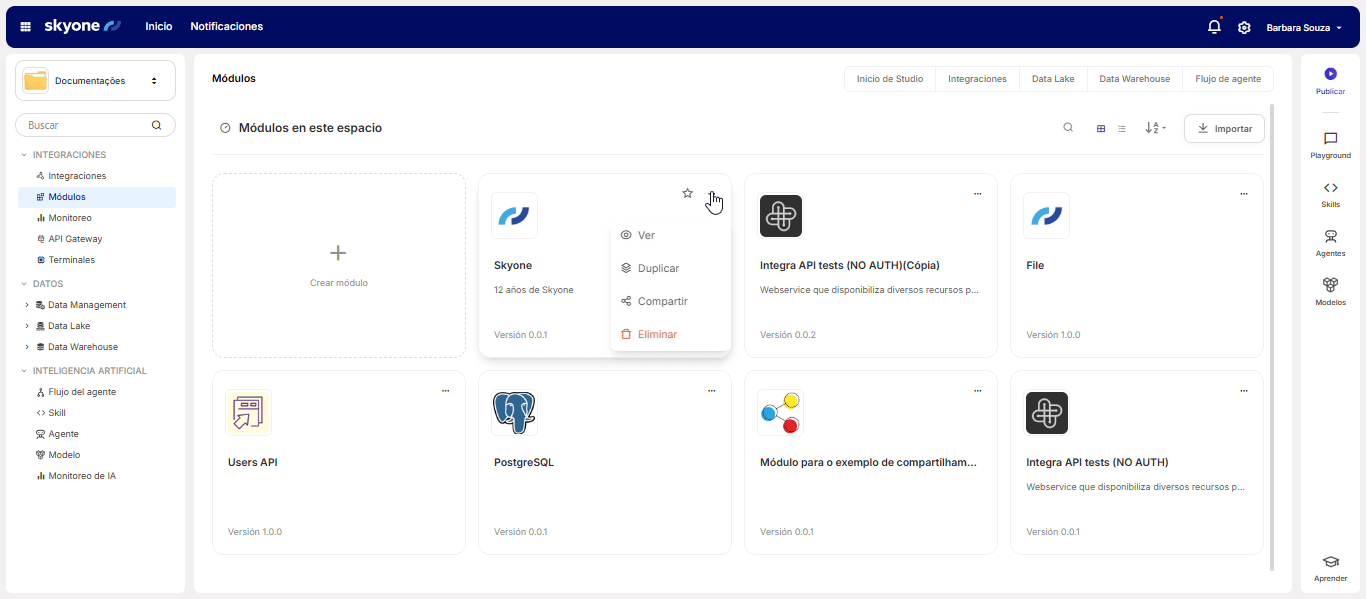
Task: Open the apps grid menu icon
Action: pyautogui.click(x=26, y=27)
